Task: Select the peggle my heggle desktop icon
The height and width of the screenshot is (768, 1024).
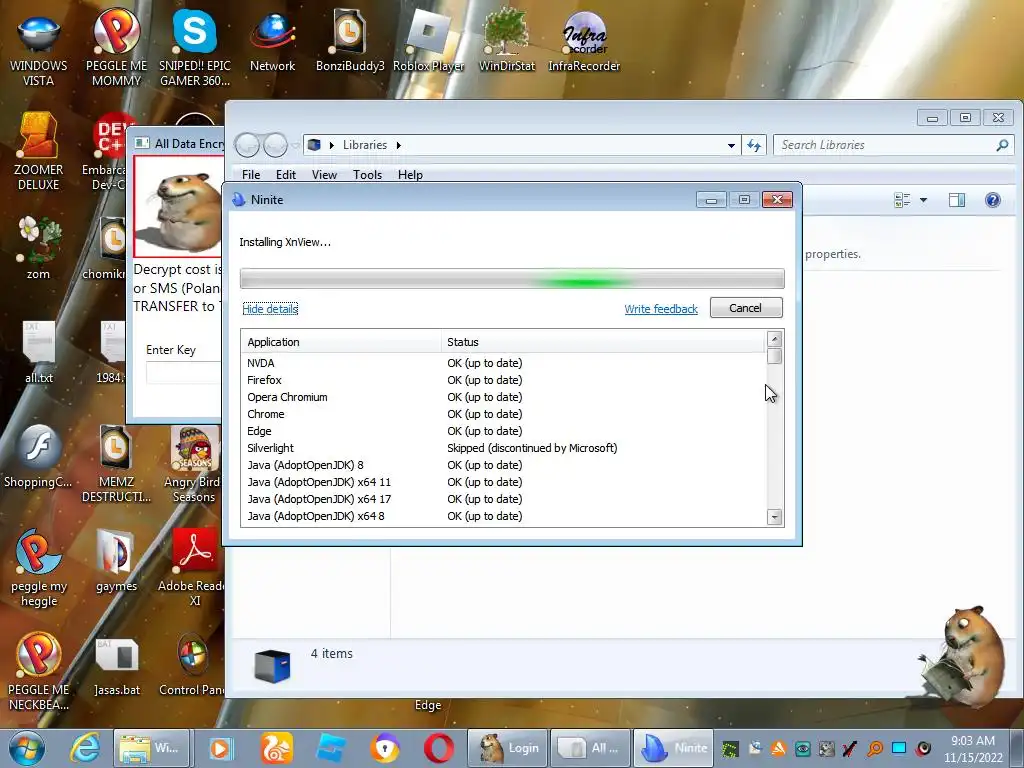Action: (x=39, y=568)
